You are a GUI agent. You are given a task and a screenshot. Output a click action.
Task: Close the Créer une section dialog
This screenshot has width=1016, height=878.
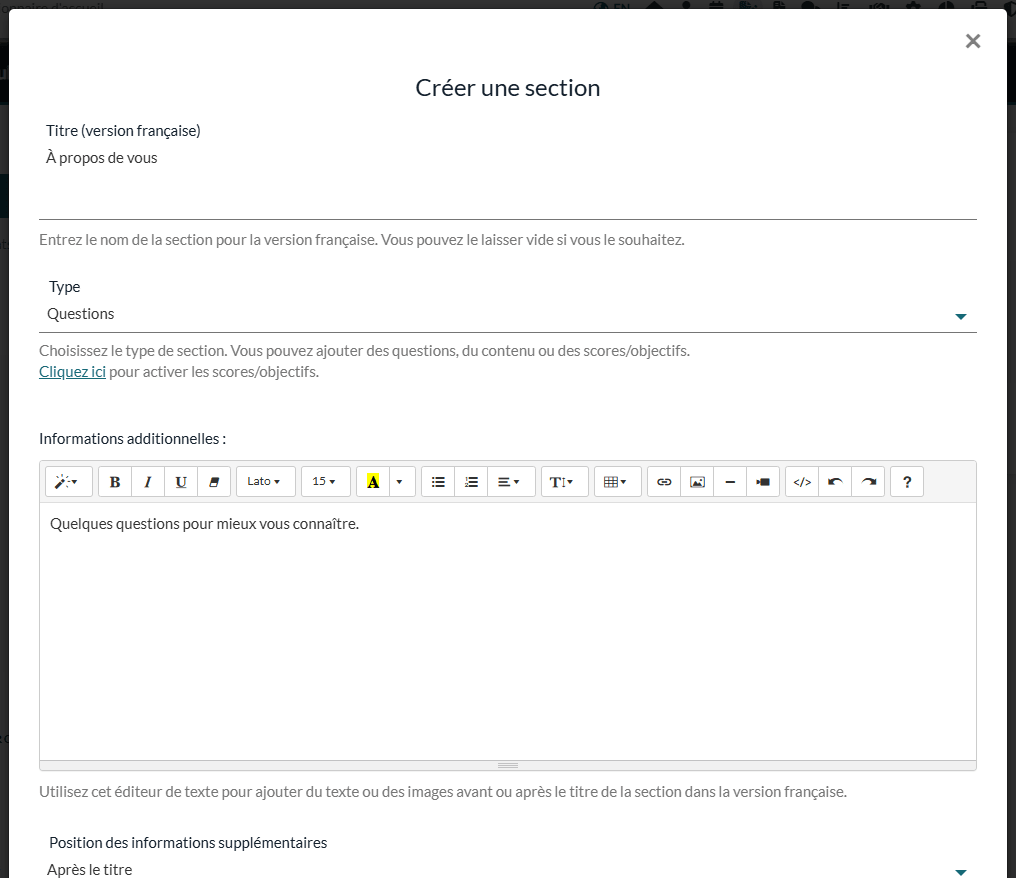pyautogui.click(x=973, y=41)
